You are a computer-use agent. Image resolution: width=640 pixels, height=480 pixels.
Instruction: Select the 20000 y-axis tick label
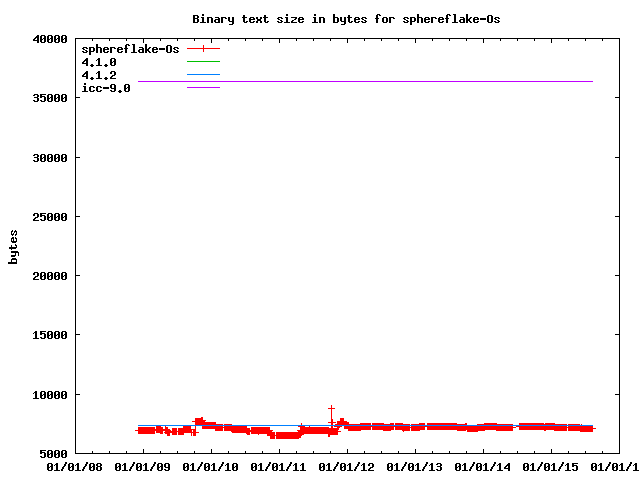(48, 276)
